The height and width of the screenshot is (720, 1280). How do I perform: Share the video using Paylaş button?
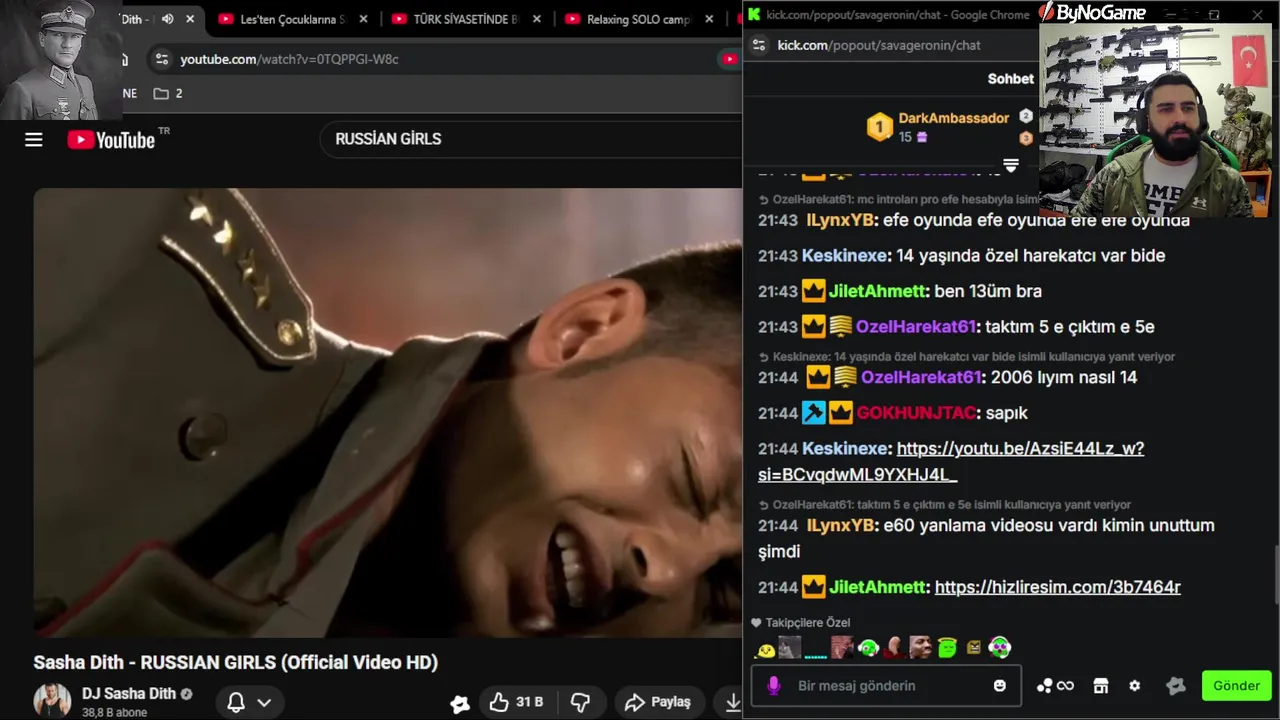(x=658, y=702)
